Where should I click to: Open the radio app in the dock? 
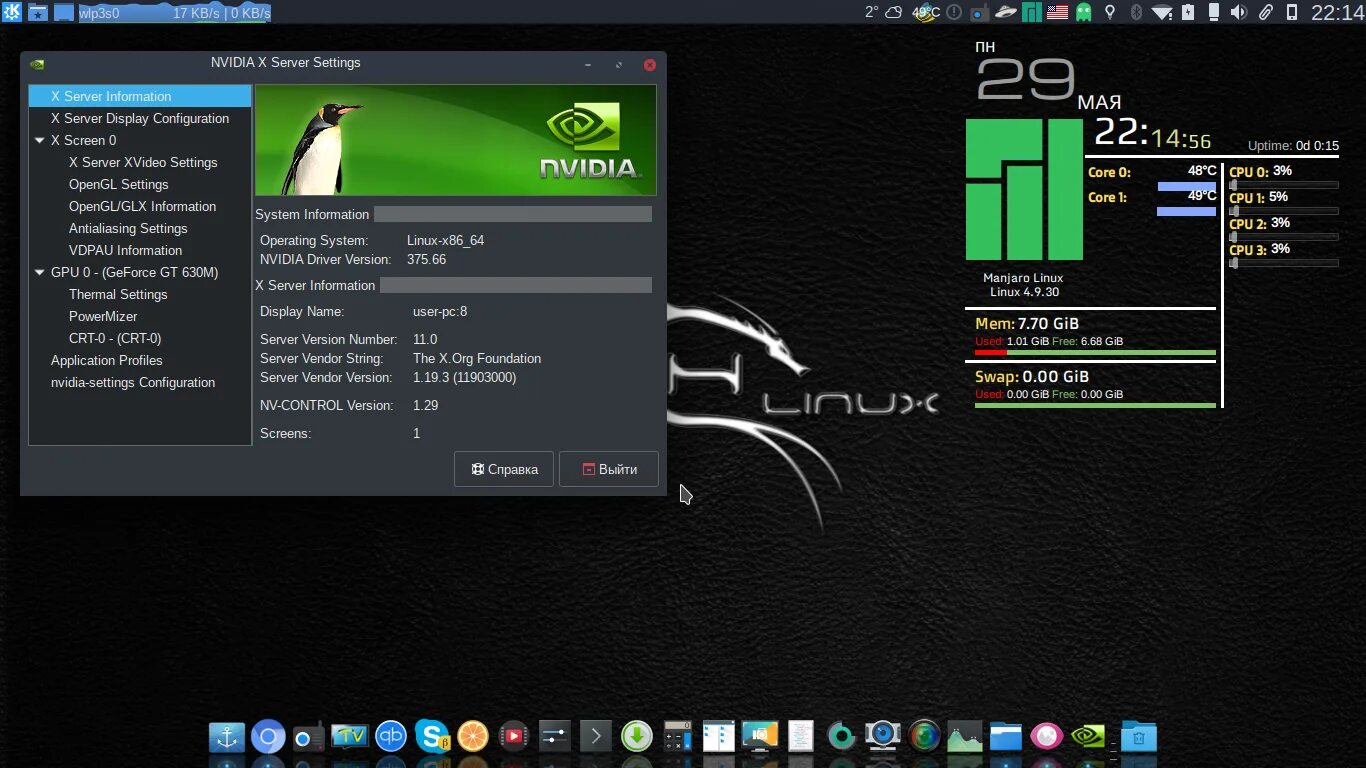tap(309, 738)
